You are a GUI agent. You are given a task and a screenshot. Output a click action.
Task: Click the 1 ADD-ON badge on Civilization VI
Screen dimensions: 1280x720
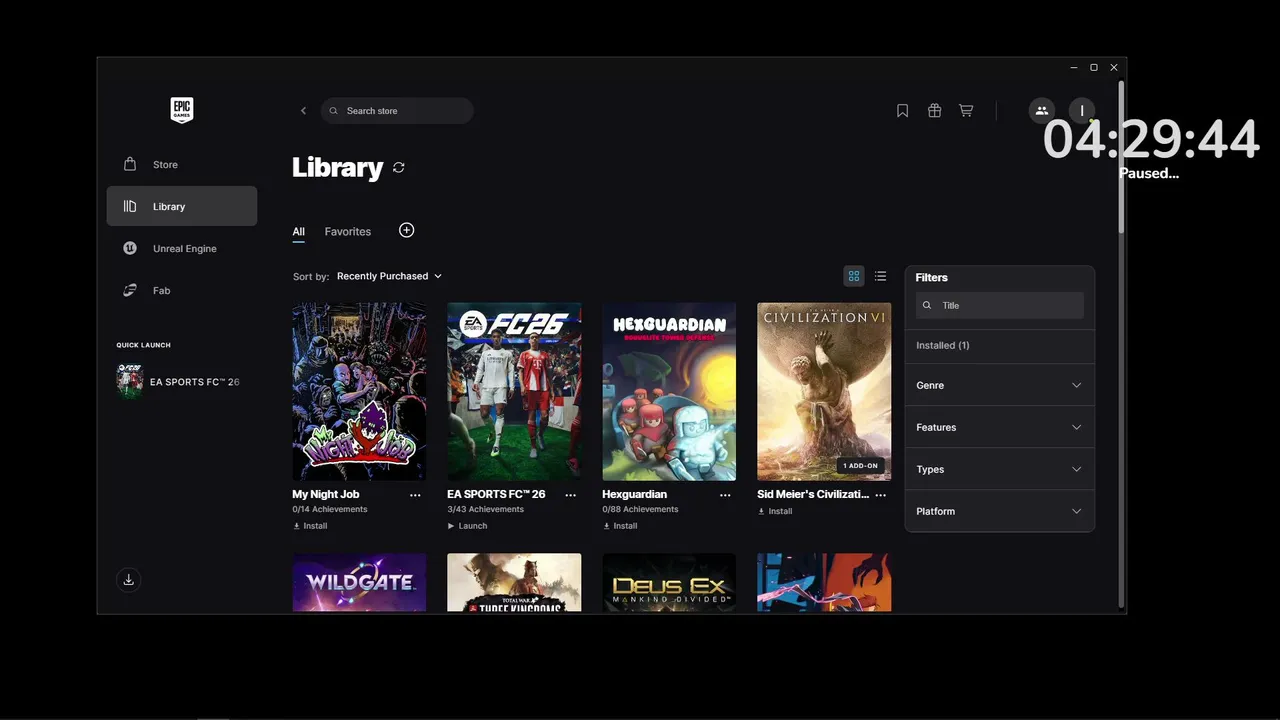[x=861, y=466]
